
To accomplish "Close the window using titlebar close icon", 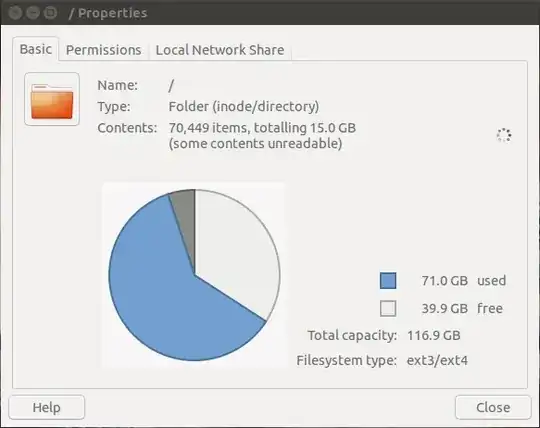I will click(x=15, y=13).
